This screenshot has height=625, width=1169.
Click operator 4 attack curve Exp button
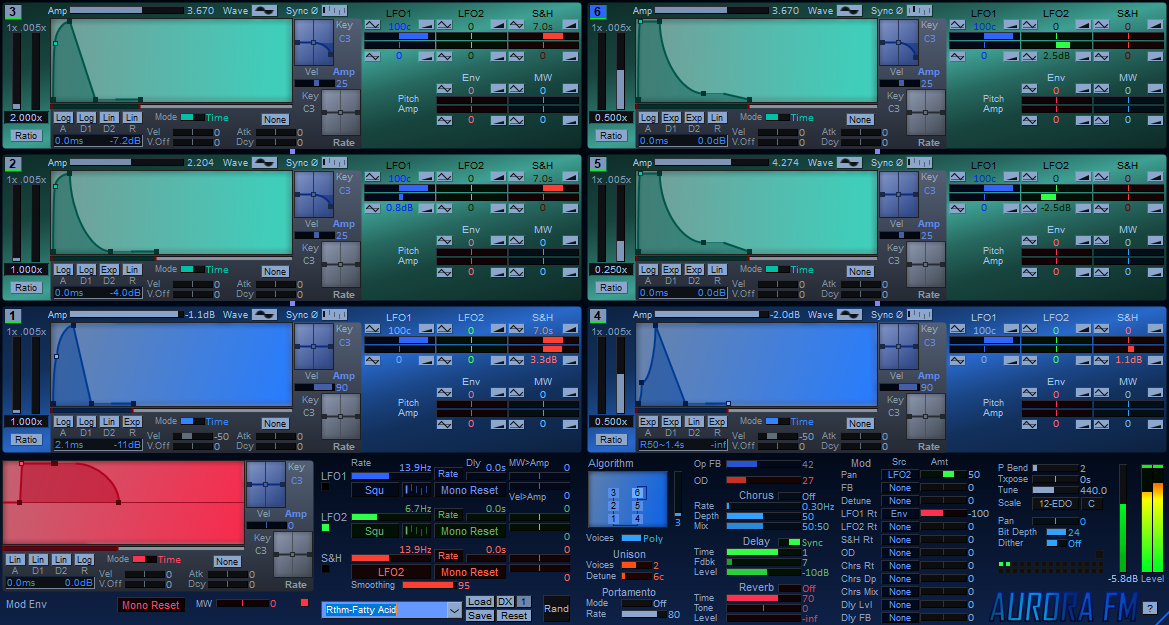[648, 422]
